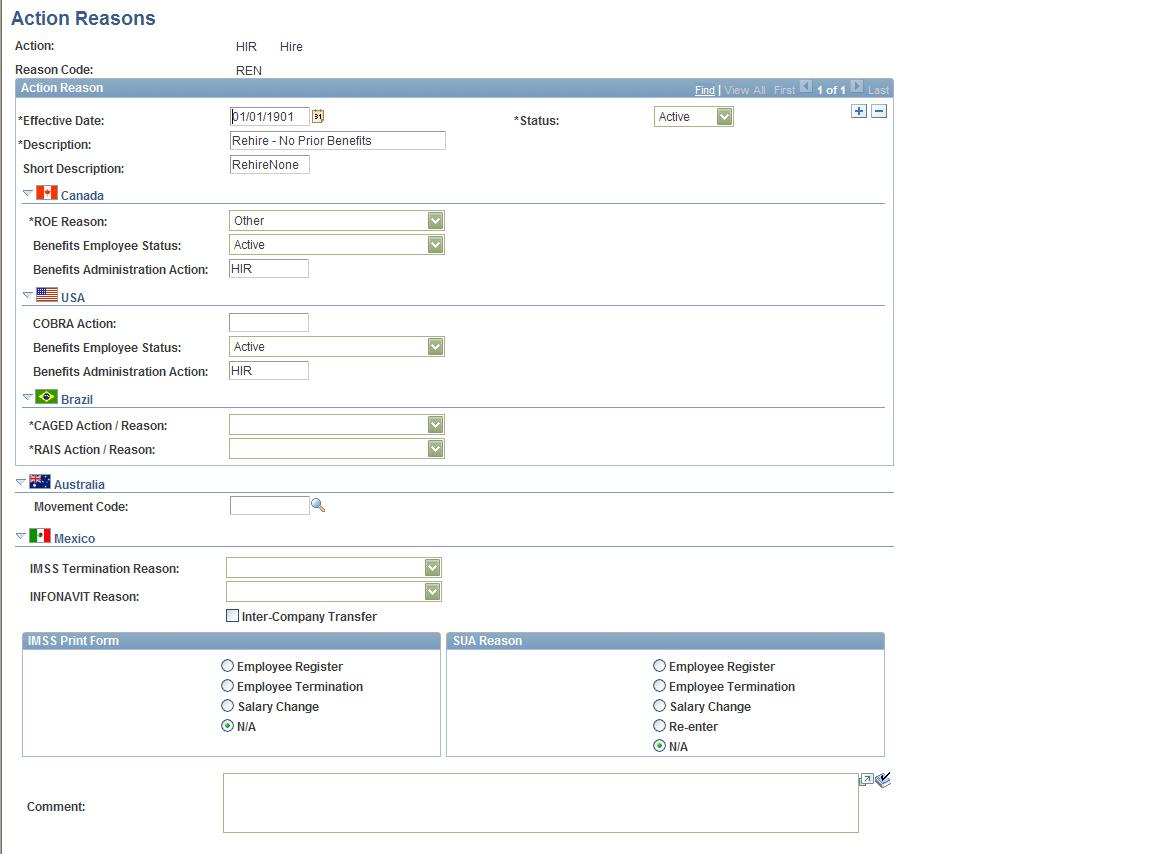The image size is (1168, 854).
Task: Open INFONAVIT Reason dropdown
Action: (x=334, y=592)
